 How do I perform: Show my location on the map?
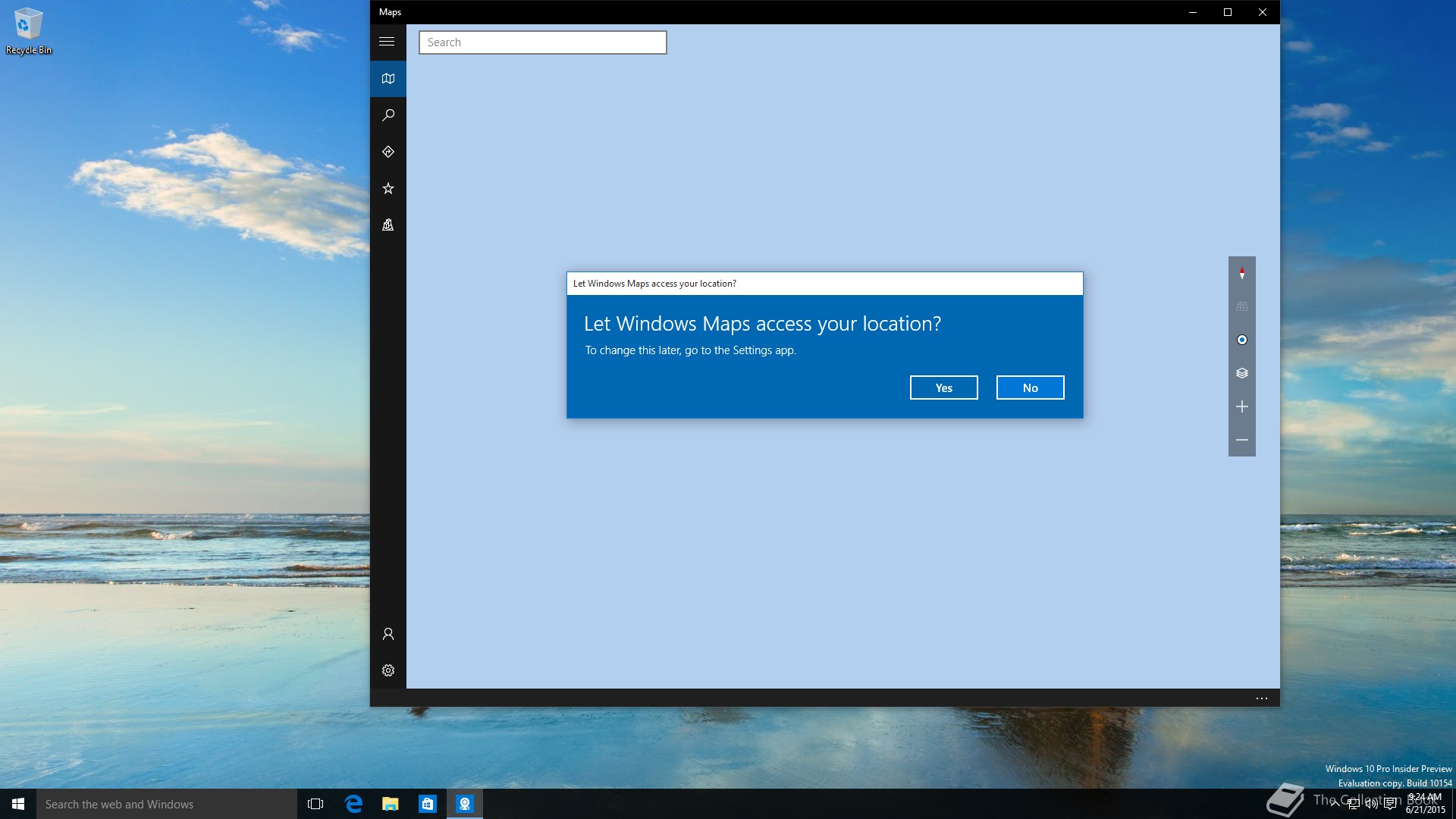pyautogui.click(x=1242, y=340)
